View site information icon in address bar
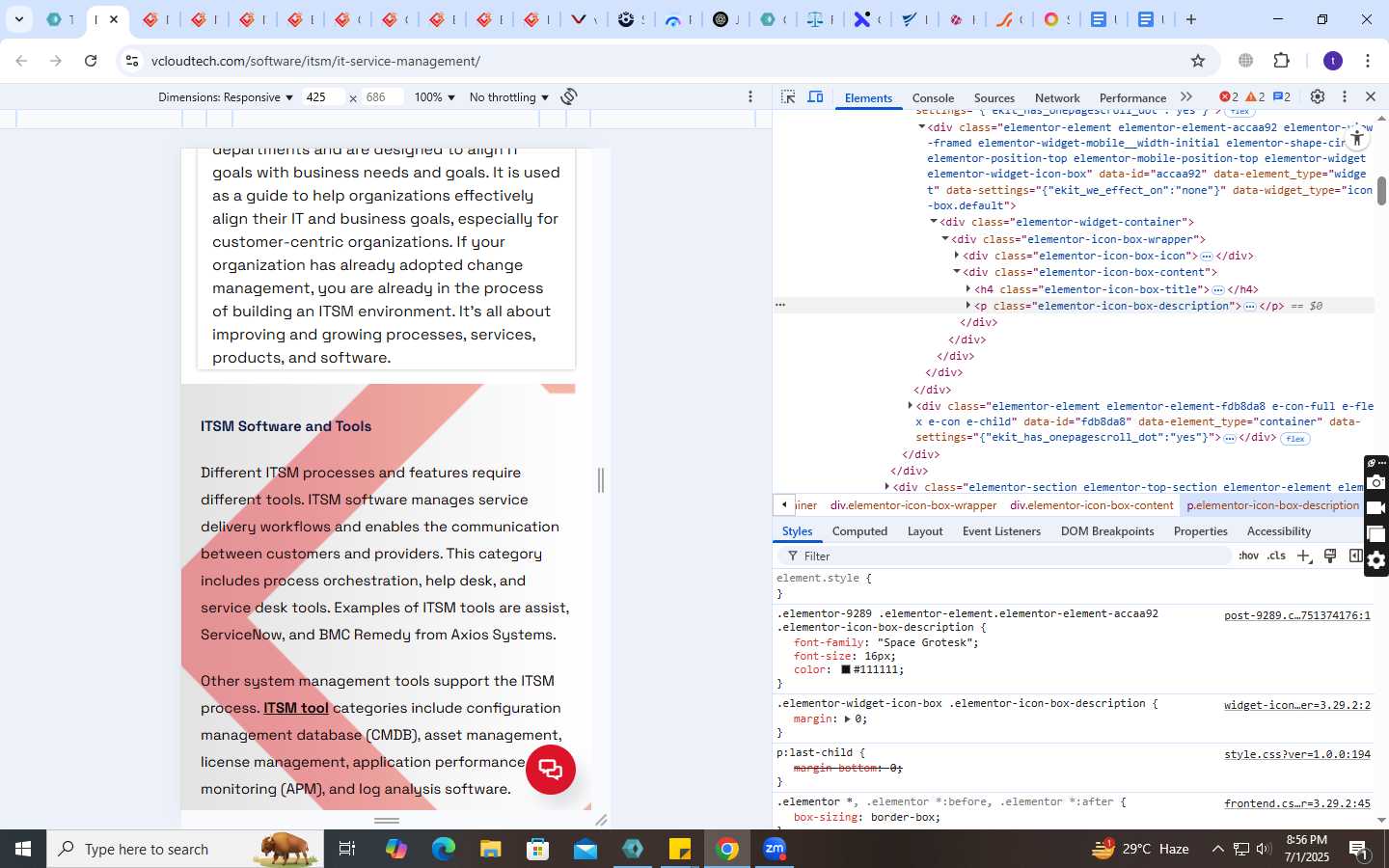The width and height of the screenshot is (1389, 868). tap(131, 61)
